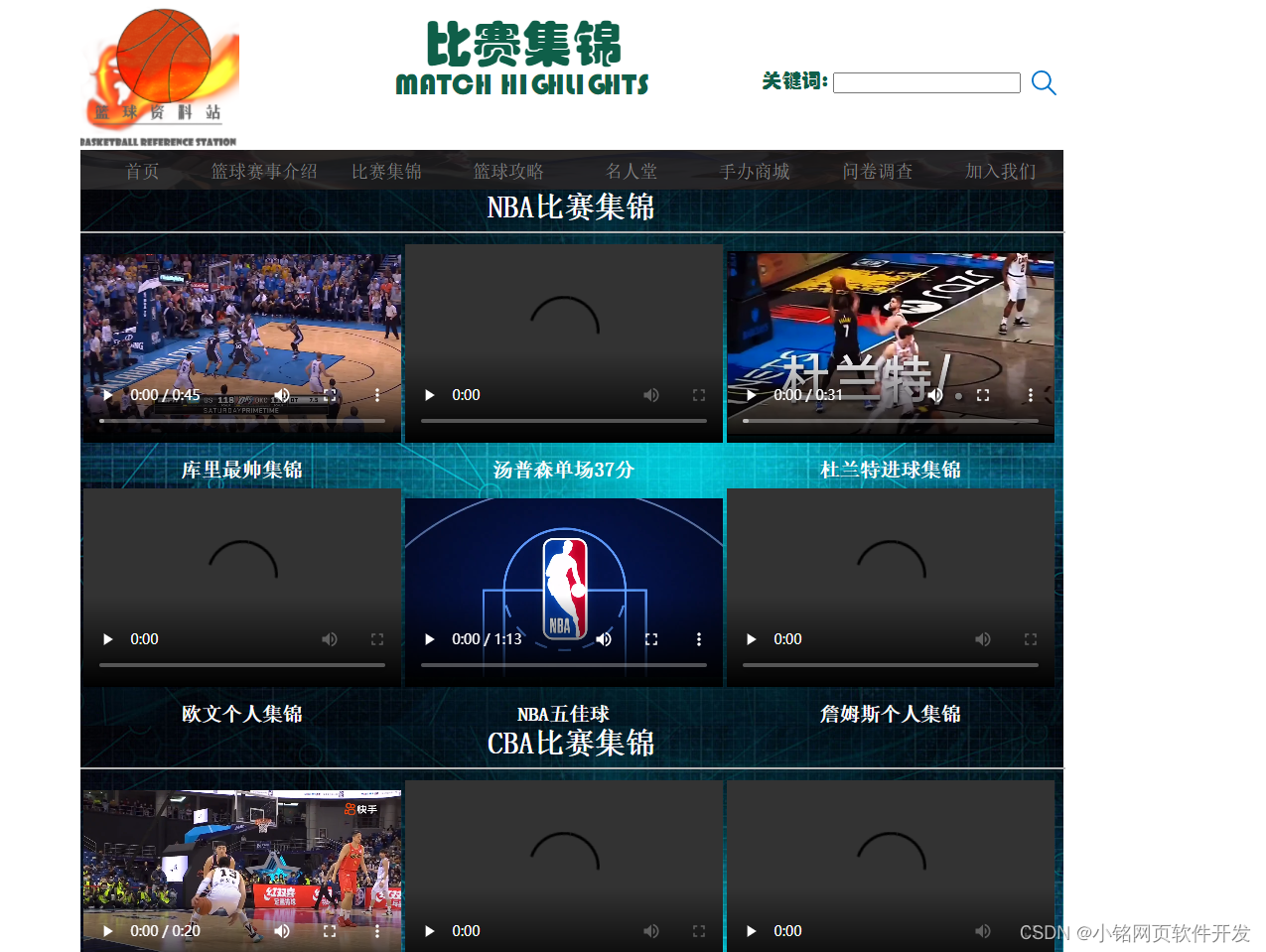
Task: Mute the NBA五佳球 video
Action: click(x=604, y=639)
